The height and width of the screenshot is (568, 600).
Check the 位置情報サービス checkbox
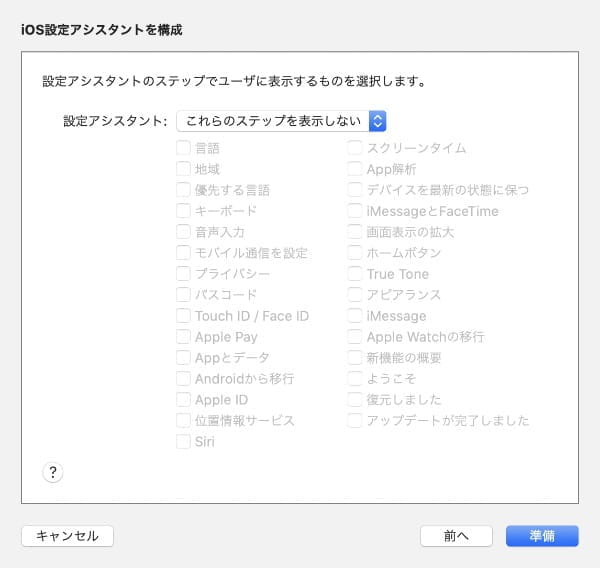coord(183,421)
